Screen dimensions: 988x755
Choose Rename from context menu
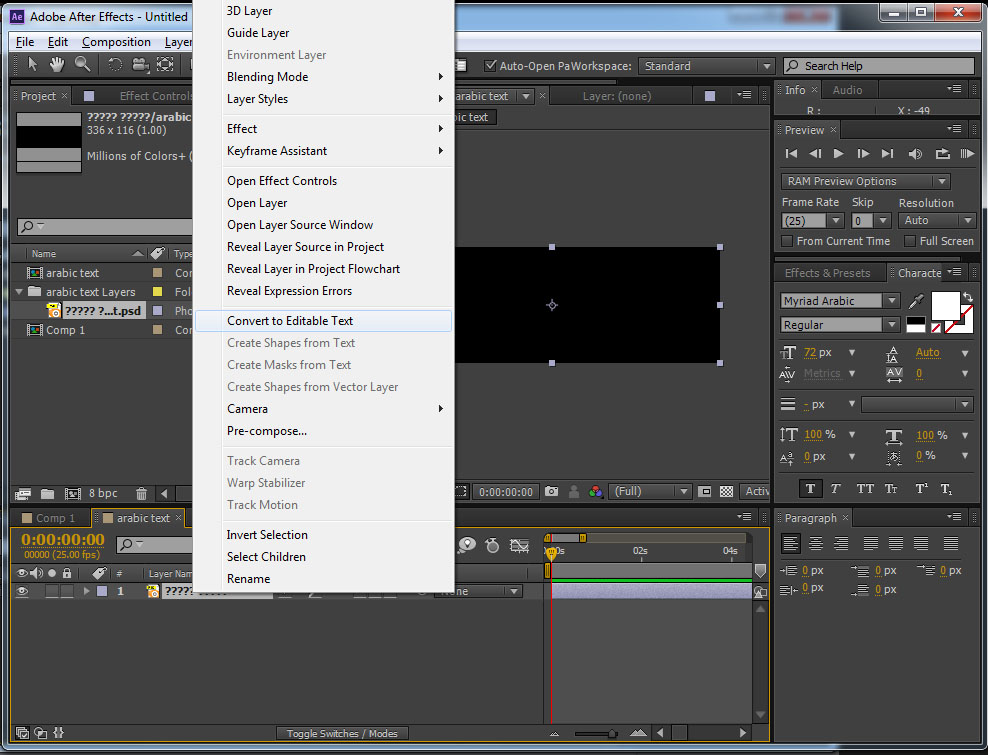tap(323, 579)
